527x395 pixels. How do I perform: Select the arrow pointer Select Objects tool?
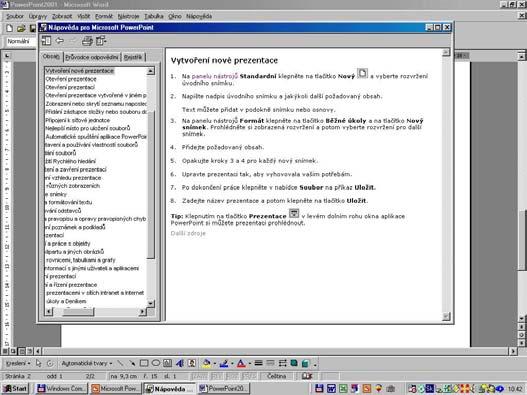(x=39, y=363)
